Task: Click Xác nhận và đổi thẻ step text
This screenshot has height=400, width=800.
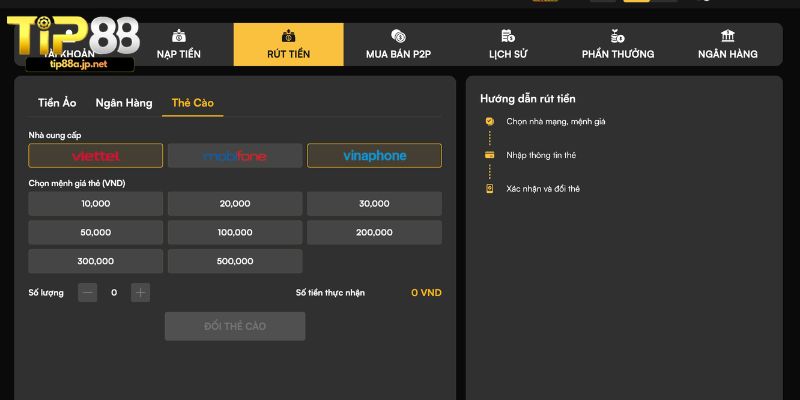Action: [543, 189]
